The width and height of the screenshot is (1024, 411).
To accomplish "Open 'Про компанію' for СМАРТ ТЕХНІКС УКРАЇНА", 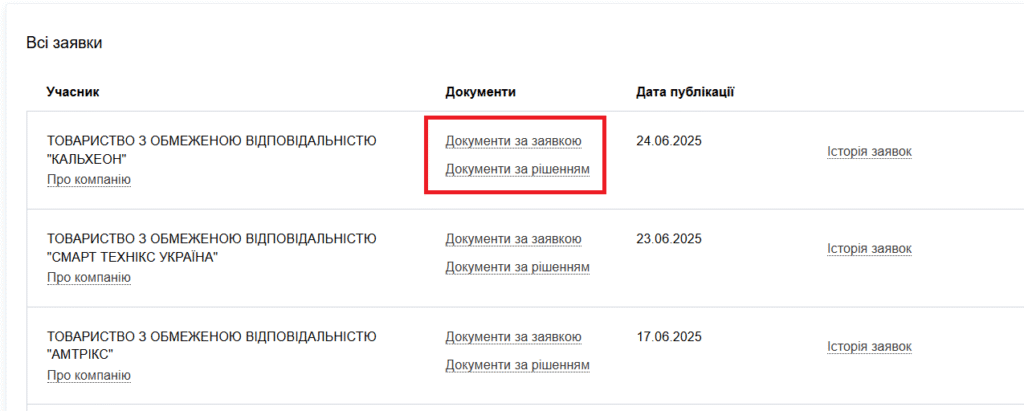I will [88, 277].
